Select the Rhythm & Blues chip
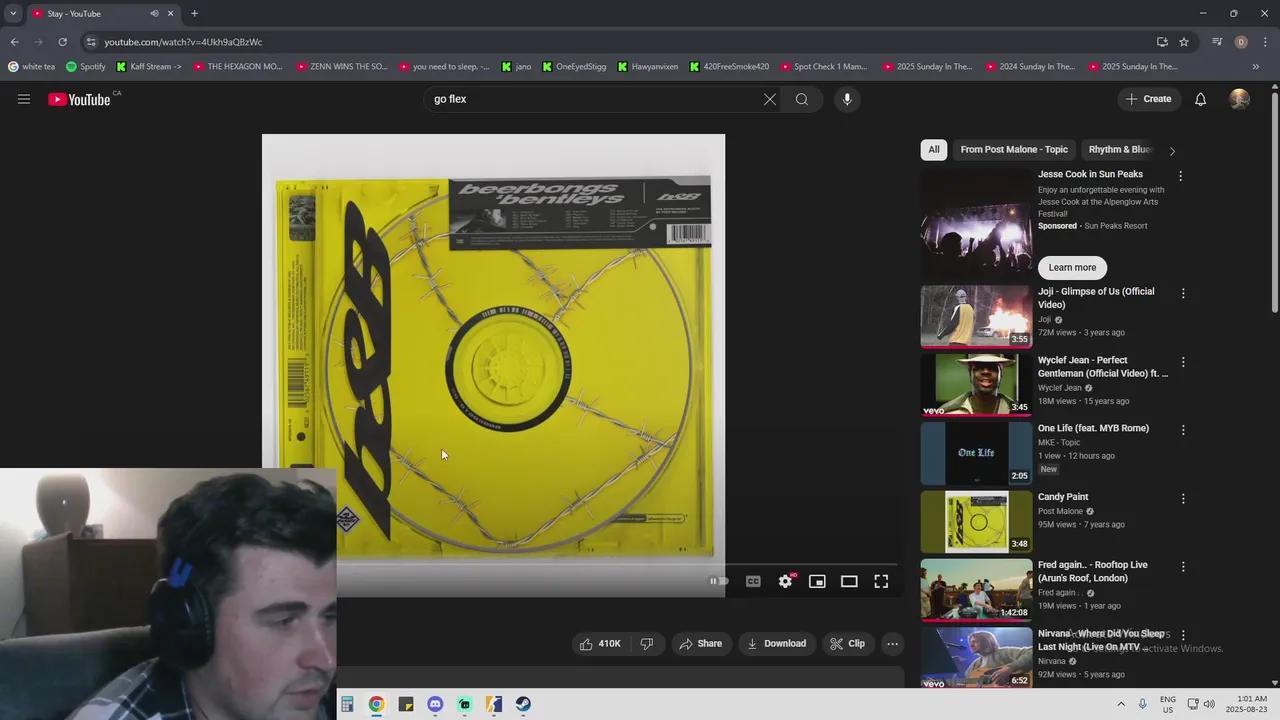This screenshot has width=1280, height=720. coord(1121,150)
